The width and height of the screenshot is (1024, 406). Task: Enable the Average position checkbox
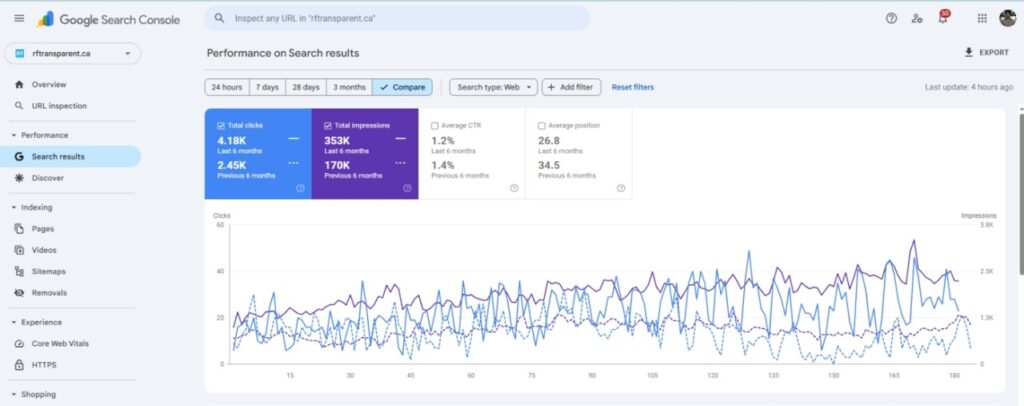(541, 125)
